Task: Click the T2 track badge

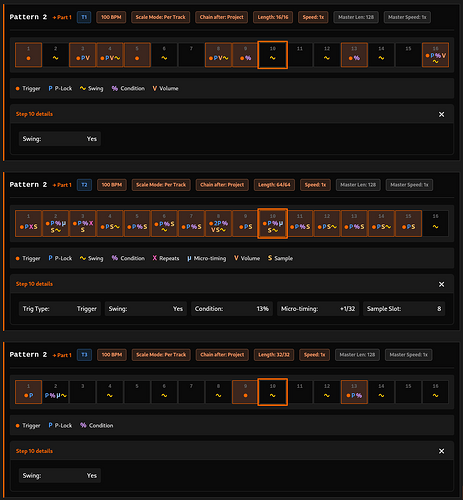Action: (x=84, y=185)
